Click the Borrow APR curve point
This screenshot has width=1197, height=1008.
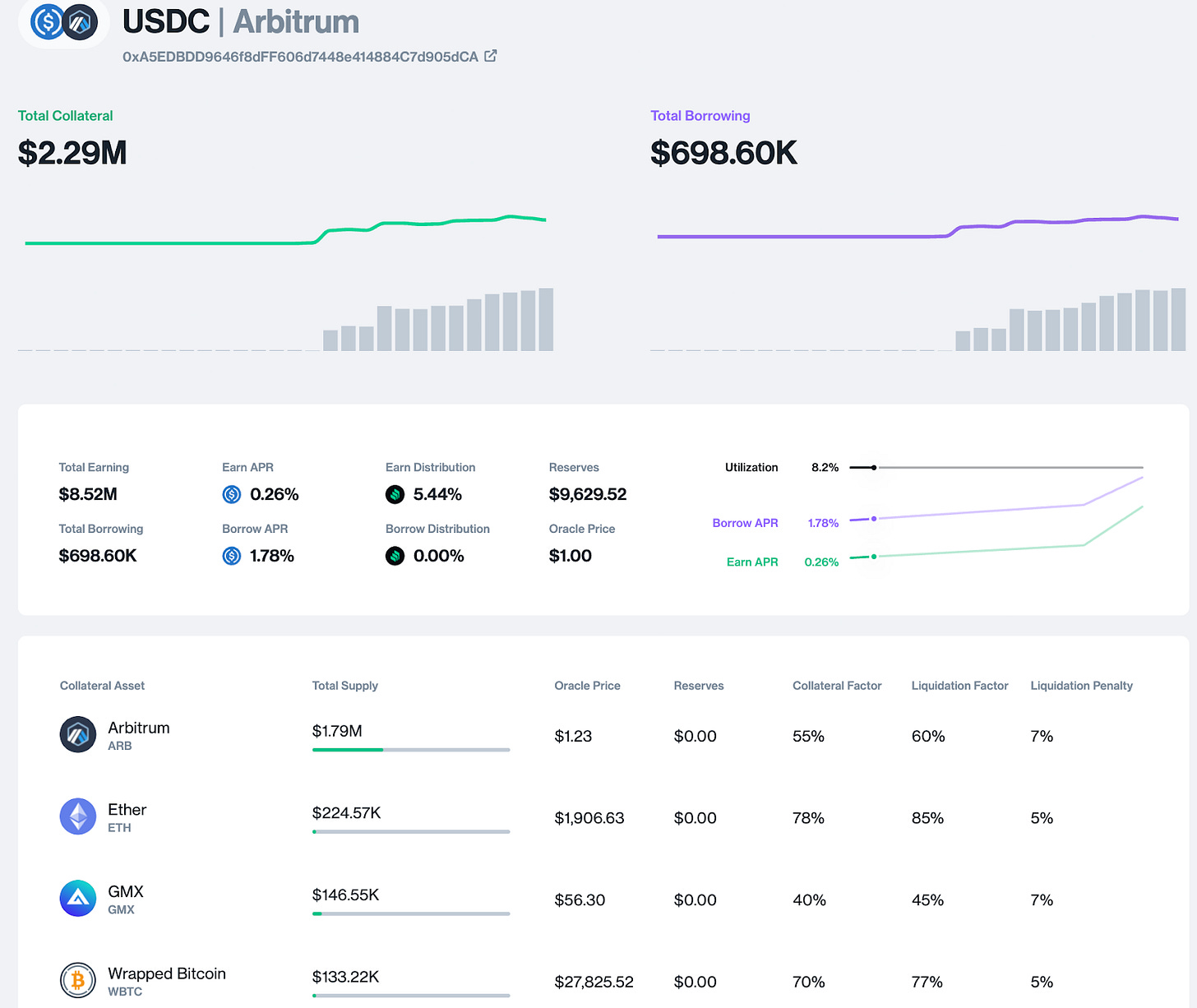click(874, 519)
